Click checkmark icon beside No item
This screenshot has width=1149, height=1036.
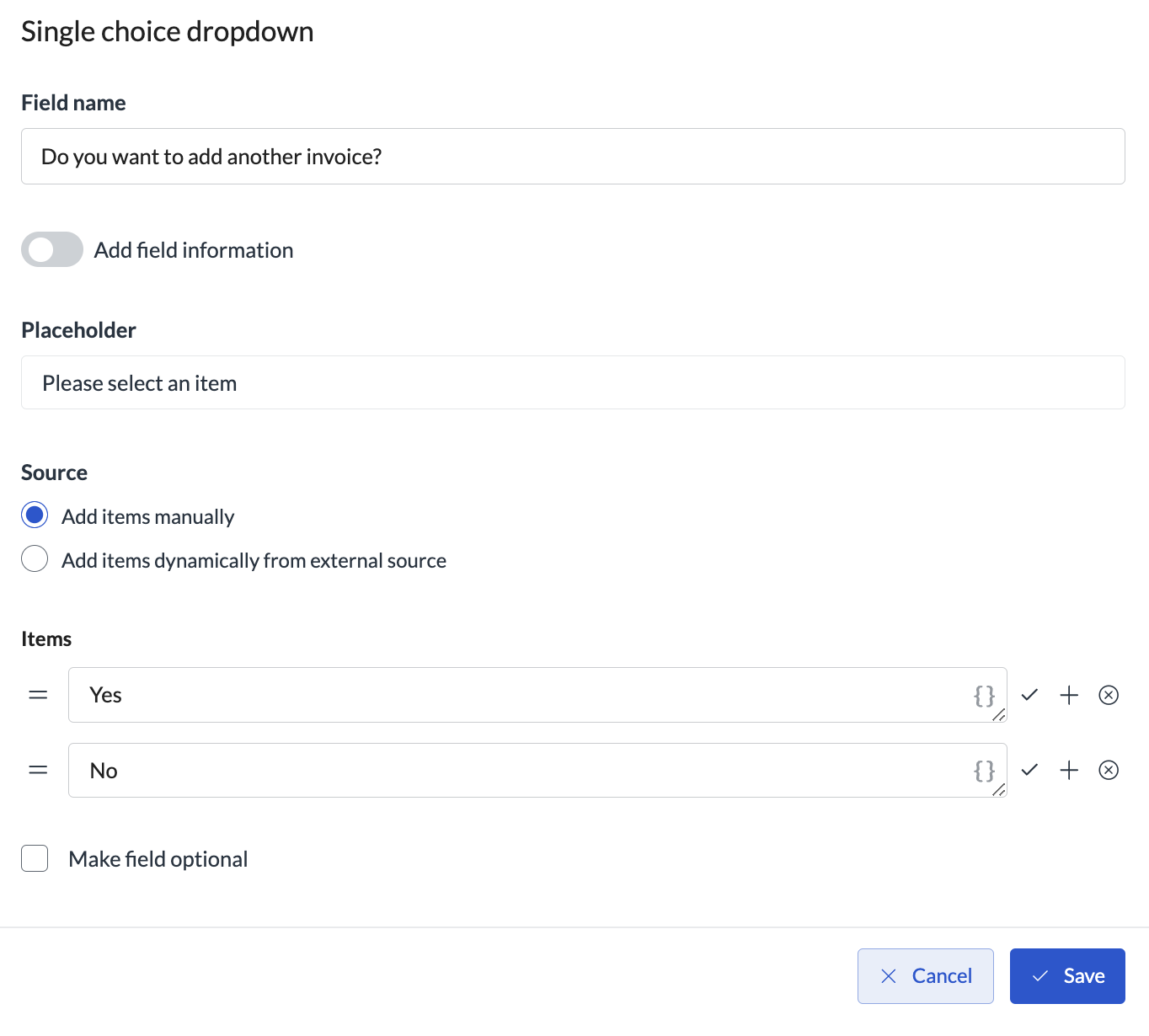pyautogui.click(x=1029, y=770)
